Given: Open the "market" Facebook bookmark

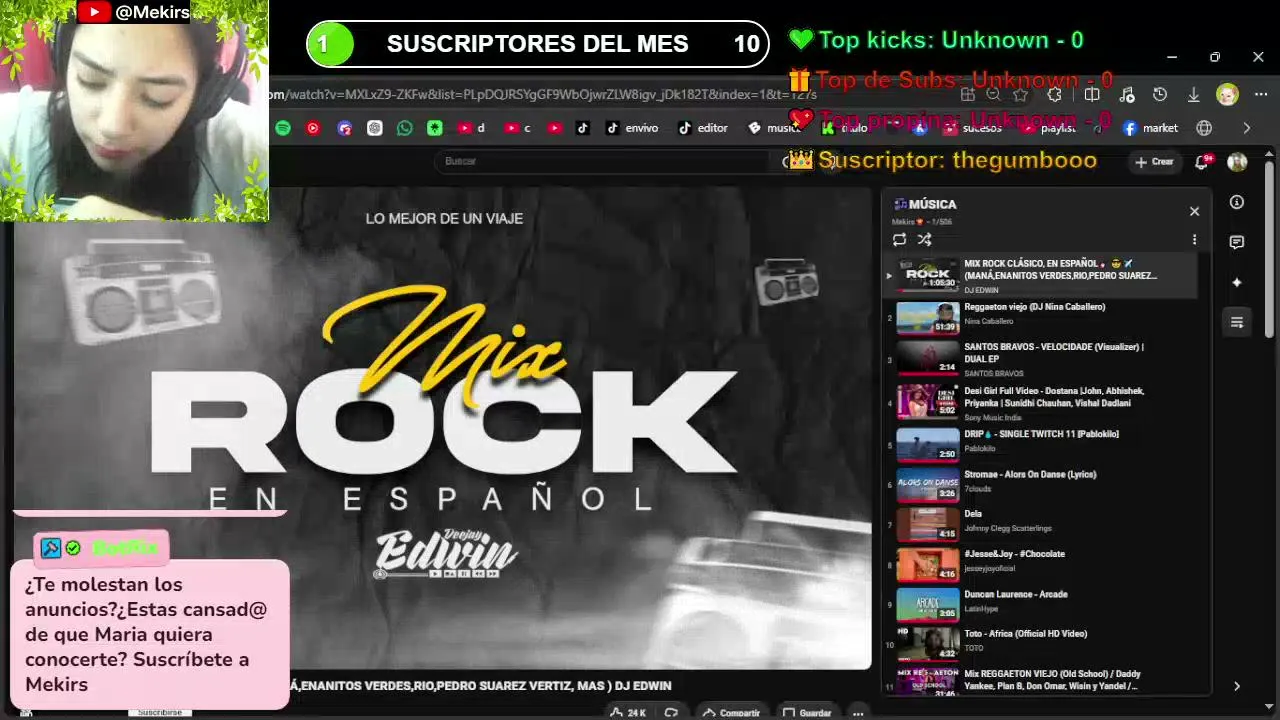Looking at the screenshot, I should (x=1150, y=128).
